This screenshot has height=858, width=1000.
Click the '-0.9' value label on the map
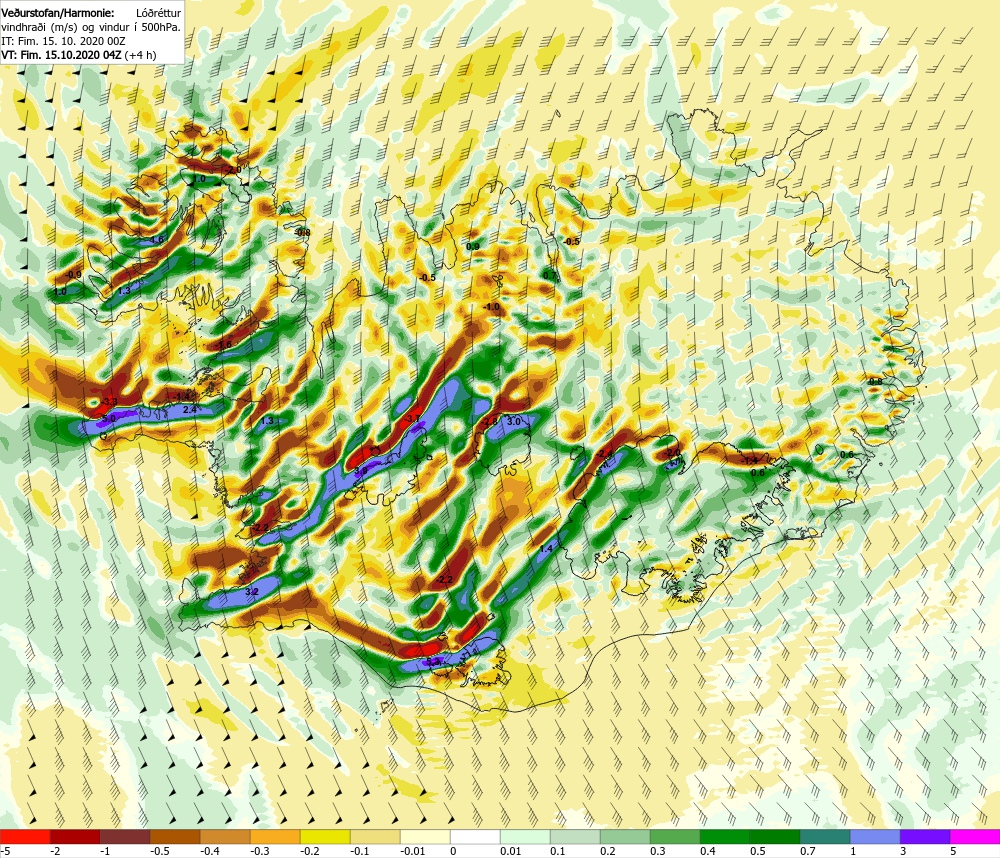pos(73,275)
